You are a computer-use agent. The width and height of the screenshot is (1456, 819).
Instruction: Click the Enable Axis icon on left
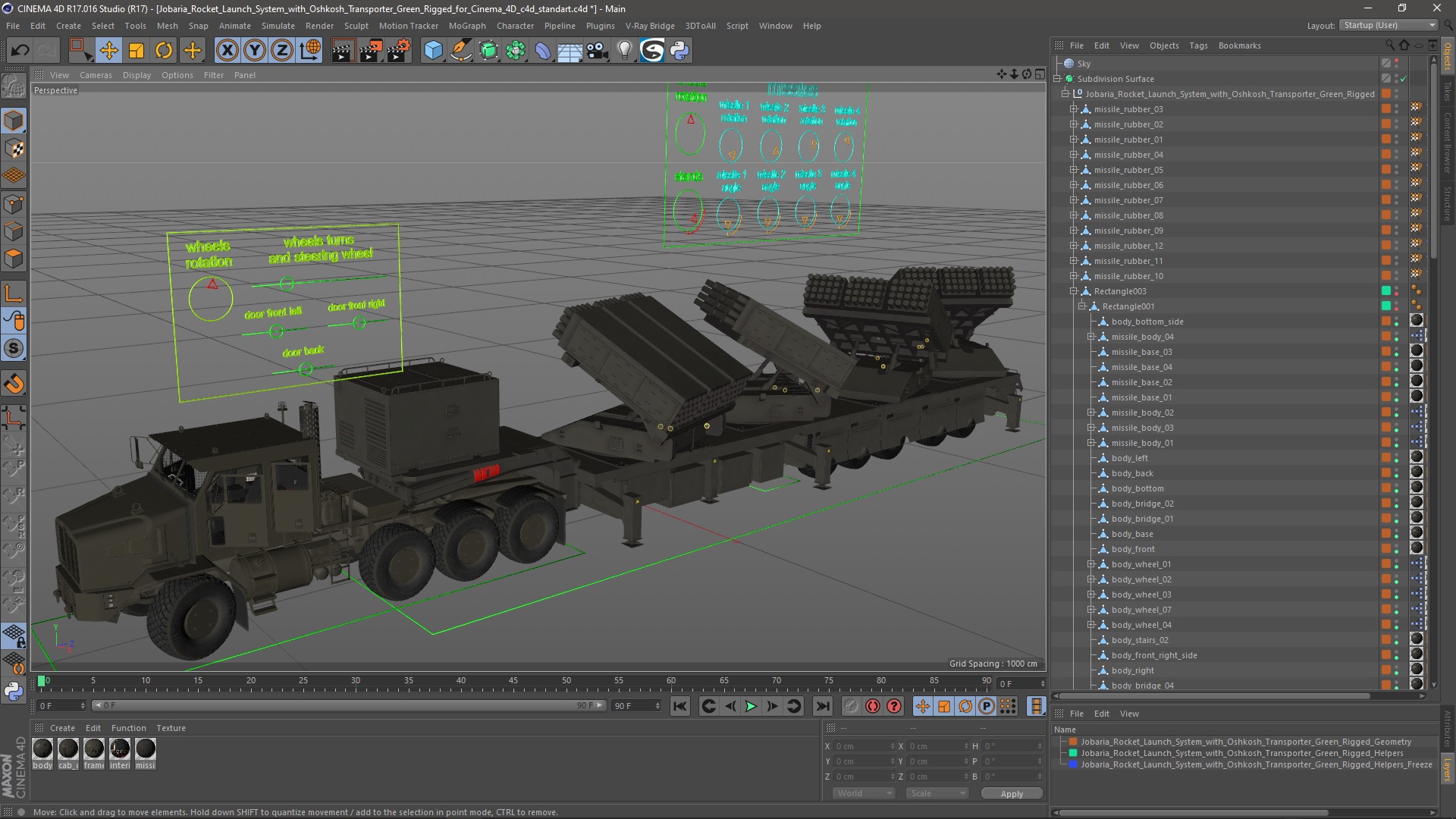tap(14, 293)
